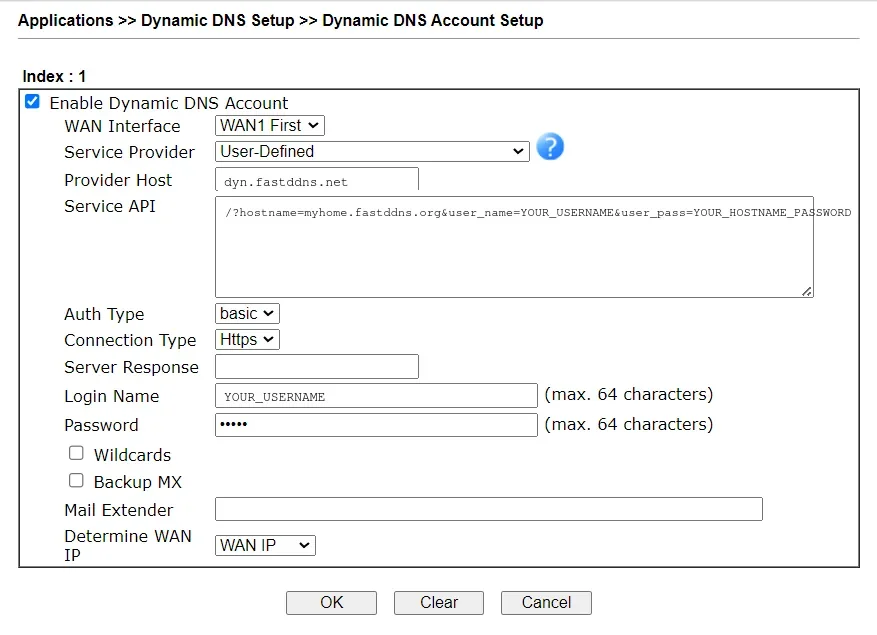Focus the Server Response field
The height and width of the screenshot is (635, 877).
tap(317, 366)
